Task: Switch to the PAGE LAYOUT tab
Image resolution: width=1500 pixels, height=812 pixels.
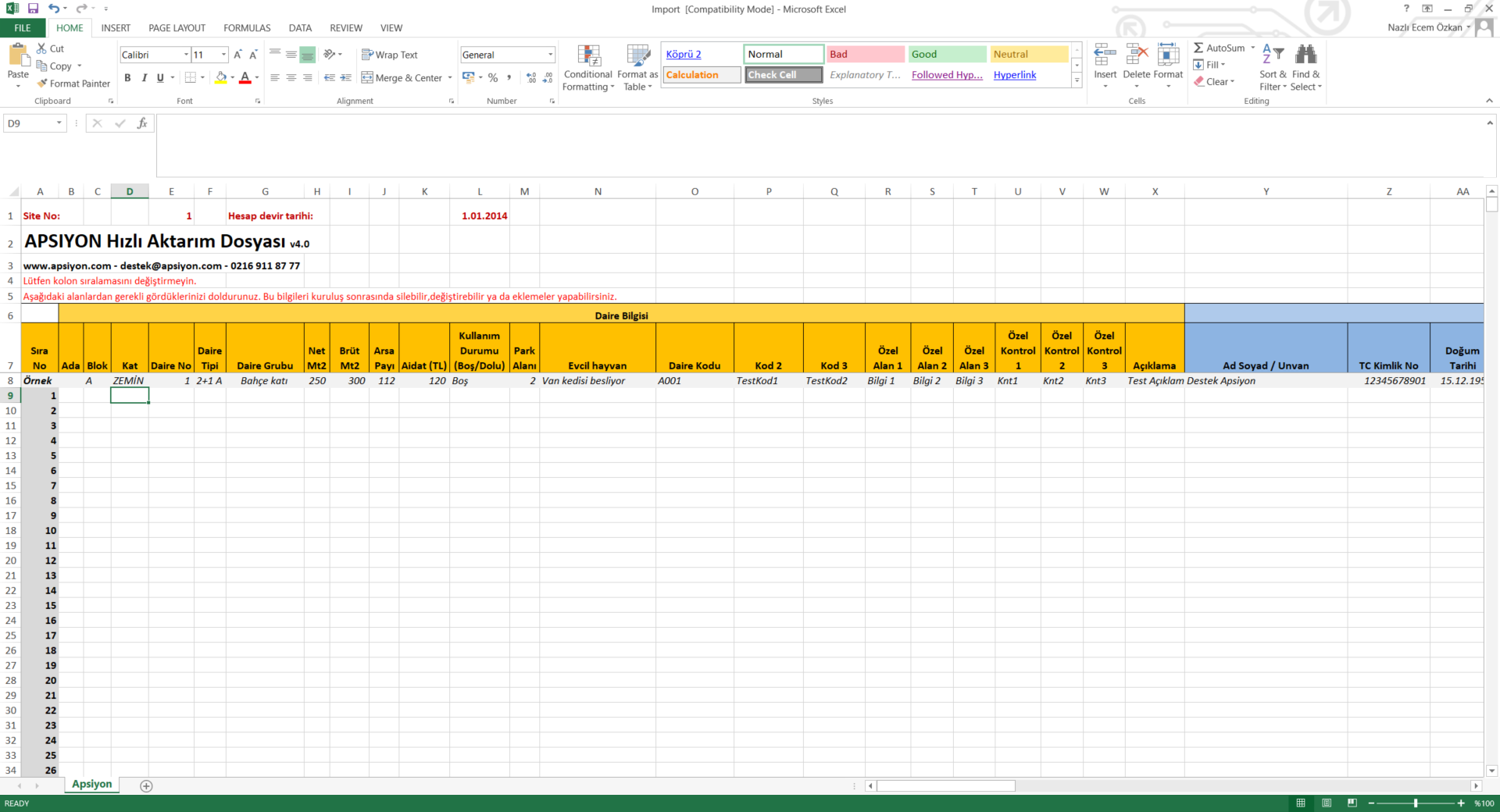Action: (x=177, y=27)
